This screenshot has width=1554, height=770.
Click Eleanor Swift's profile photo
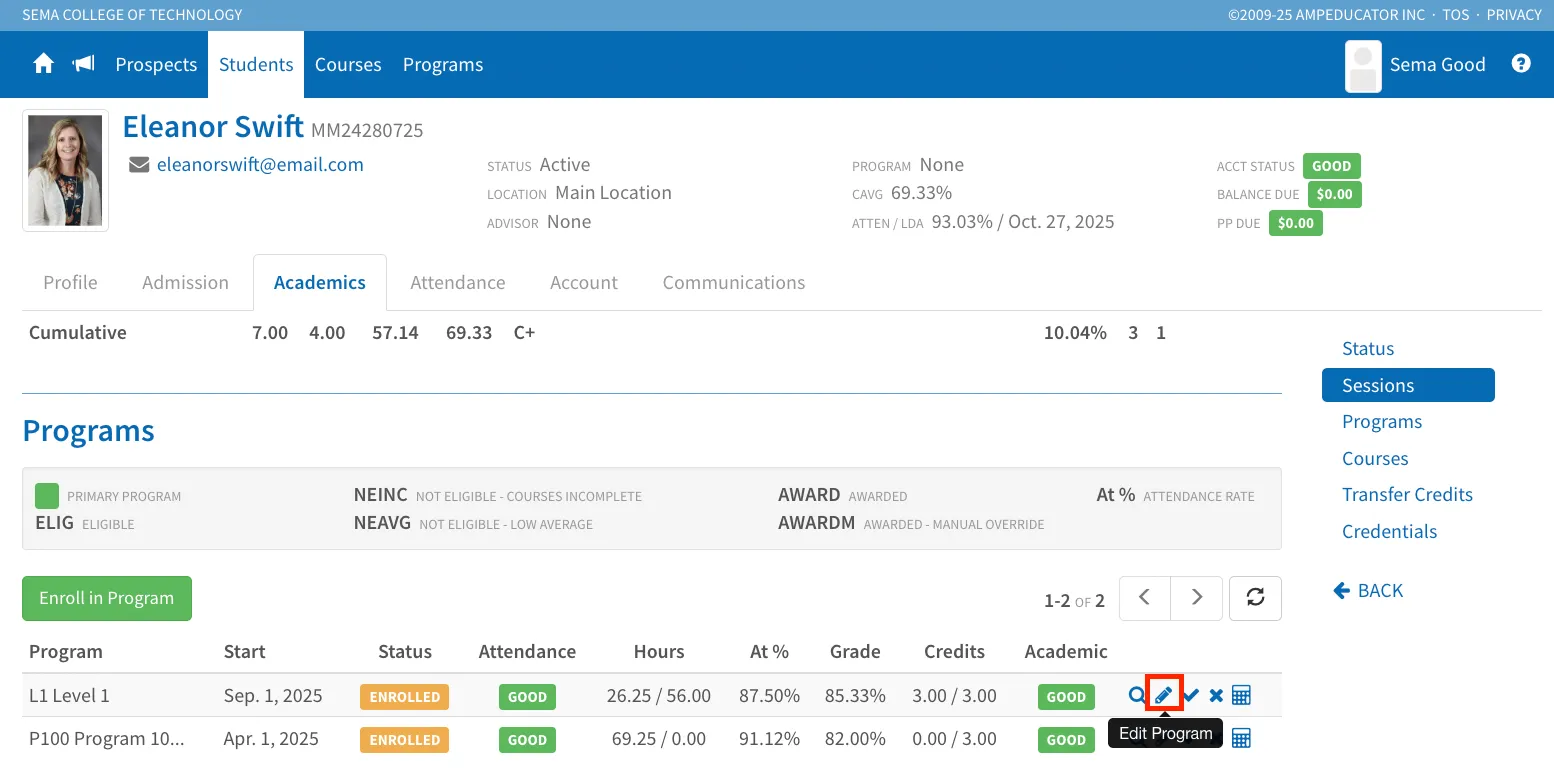coord(65,170)
